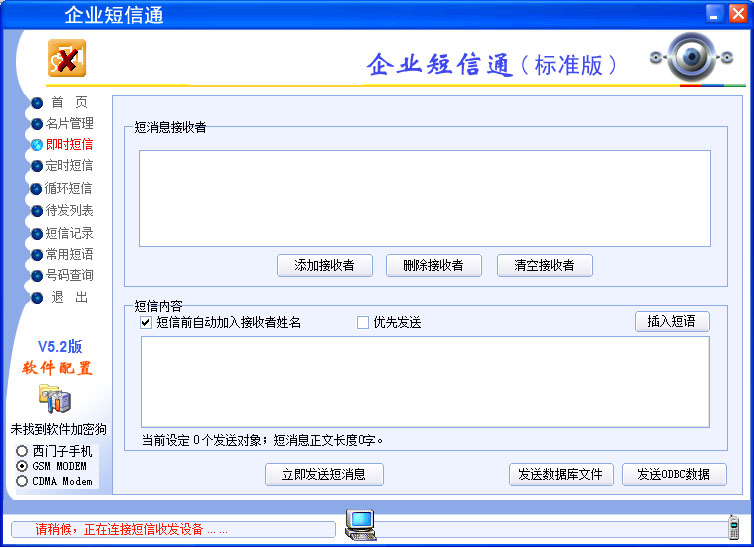Click the globe bullet beside 退出

[x=37, y=298]
